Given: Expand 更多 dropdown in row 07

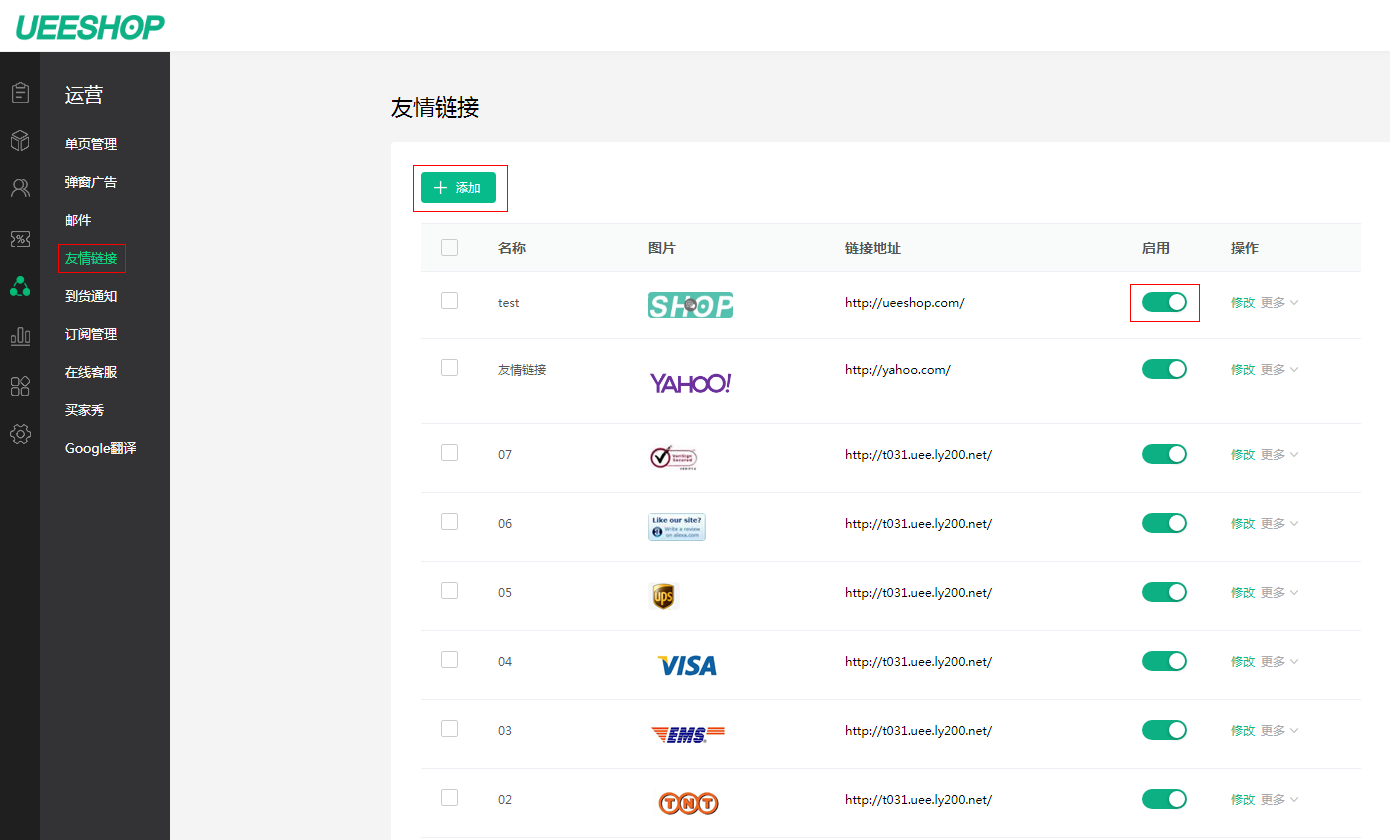Looking at the screenshot, I should pyautogui.click(x=1279, y=454).
